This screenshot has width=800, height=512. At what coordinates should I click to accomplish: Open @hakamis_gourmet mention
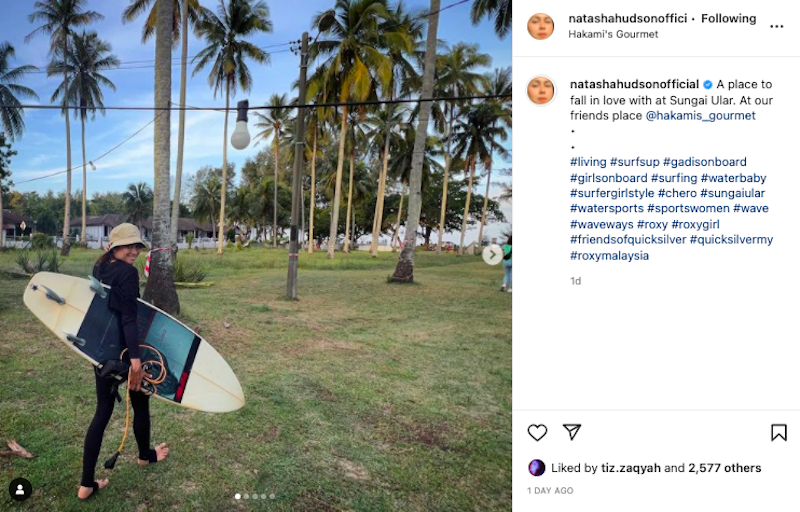click(x=701, y=115)
